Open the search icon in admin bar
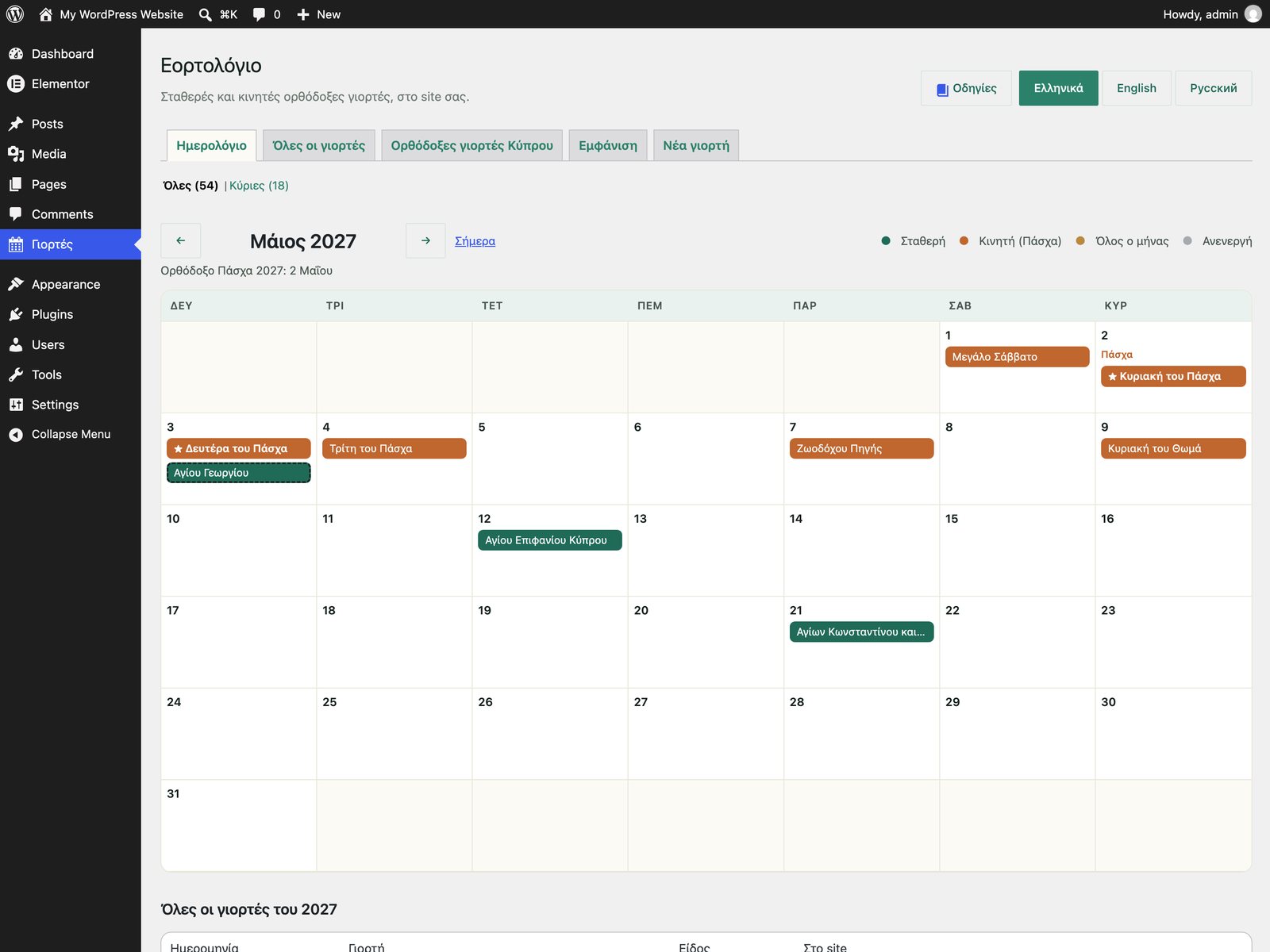Viewport: 1270px width, 952px height. (x=206, y=14)
